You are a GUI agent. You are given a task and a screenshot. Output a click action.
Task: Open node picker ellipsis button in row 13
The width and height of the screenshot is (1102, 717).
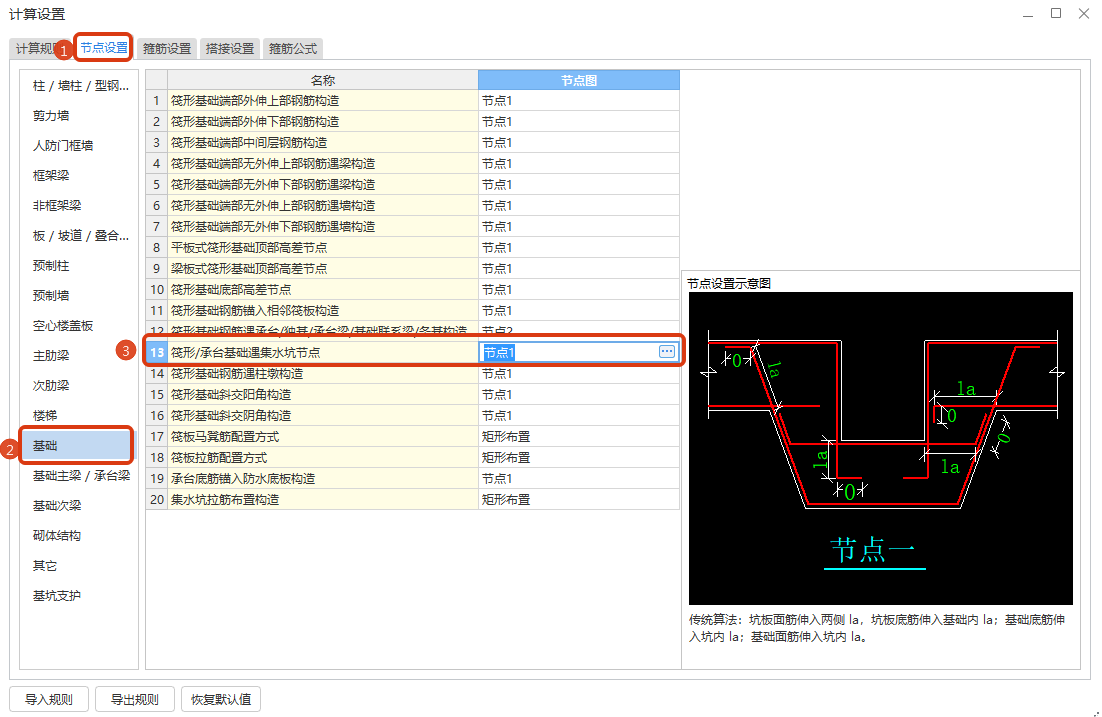[666, 351]
